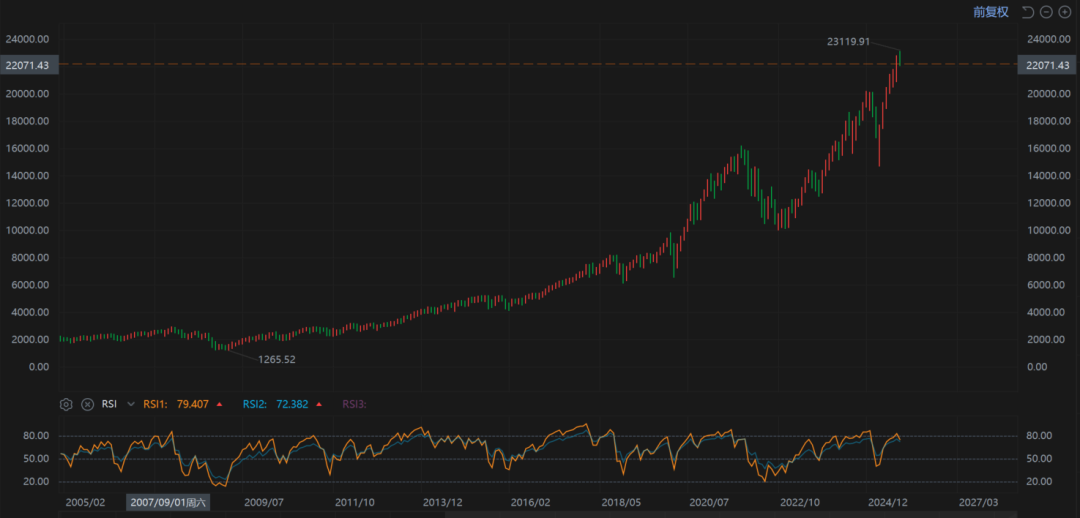Click the 2018/05 date axis label
This screenshot has width=1080, height=518.
[x=622, y=502]
